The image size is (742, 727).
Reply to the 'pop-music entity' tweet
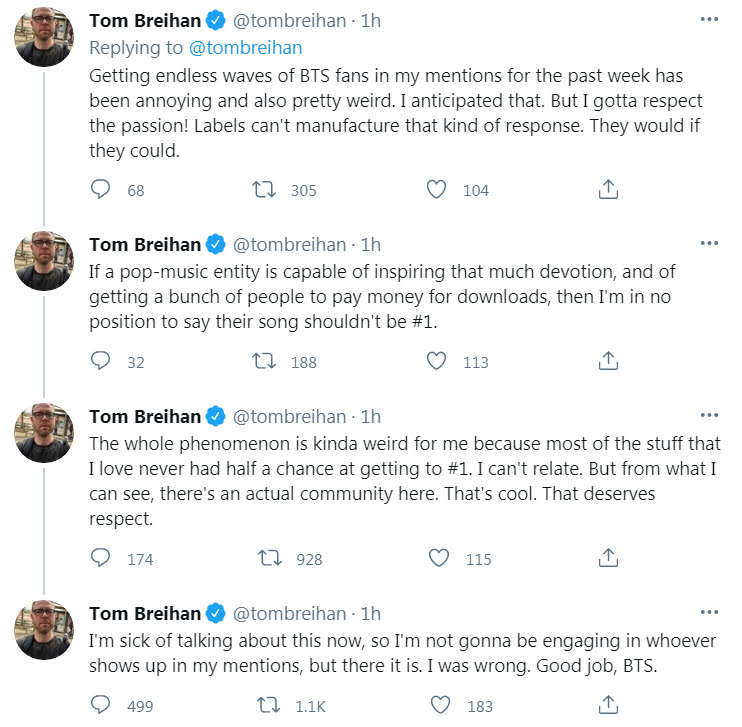pos(100,361)
